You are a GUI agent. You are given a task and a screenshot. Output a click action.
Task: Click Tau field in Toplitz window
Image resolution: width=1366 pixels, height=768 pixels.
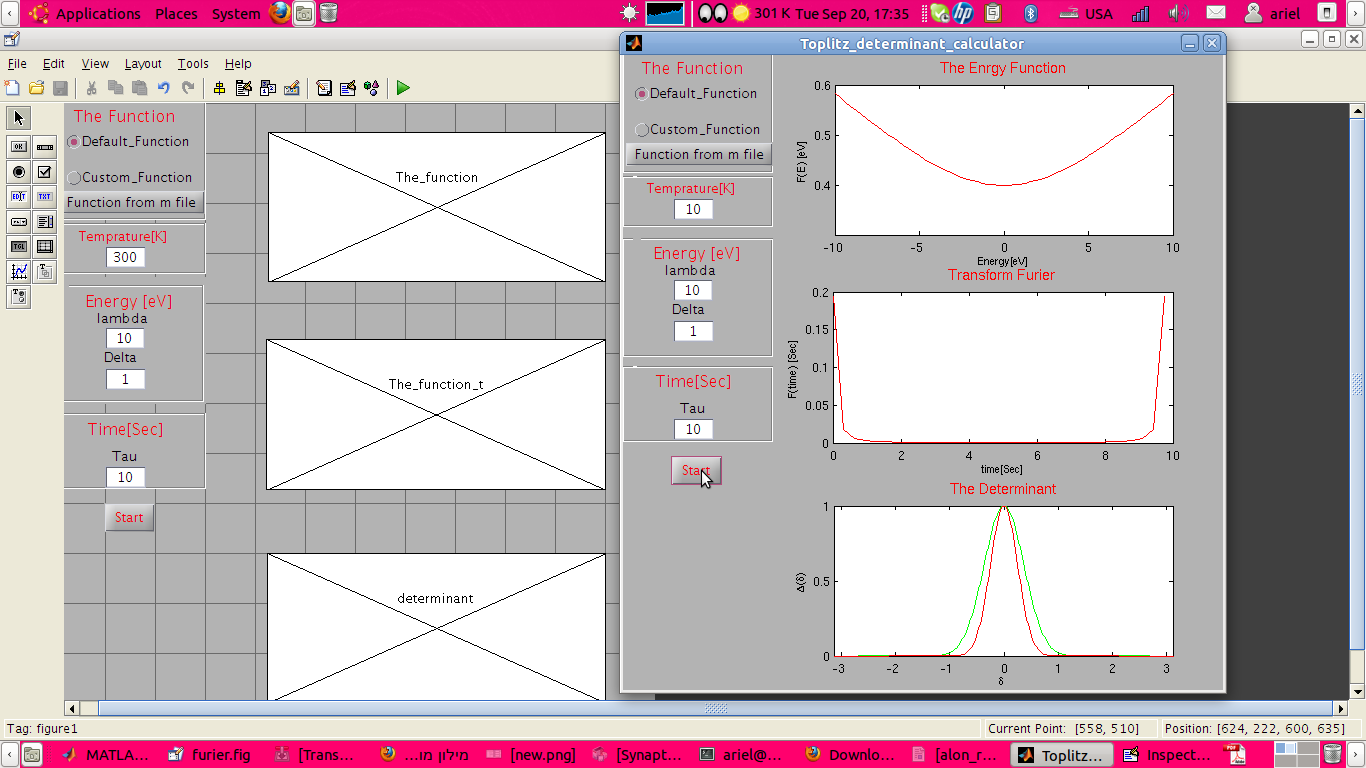(x=693, y=429)
